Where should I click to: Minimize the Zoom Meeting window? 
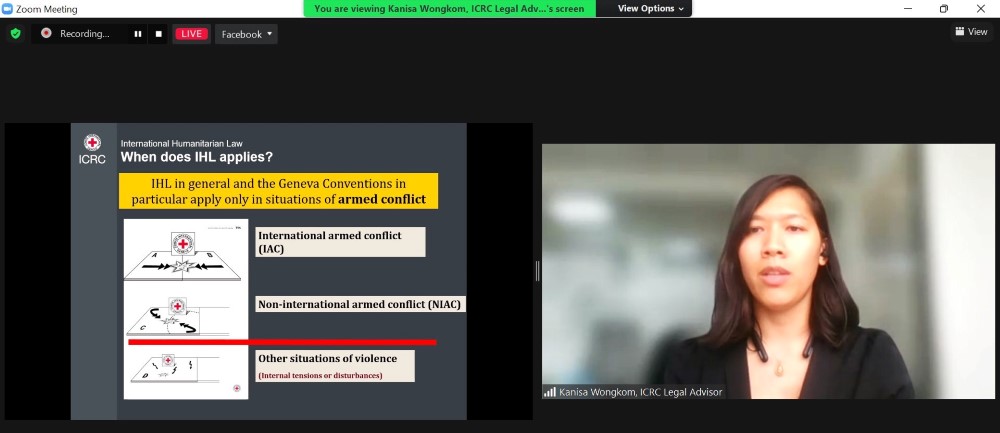coord(908,8)
